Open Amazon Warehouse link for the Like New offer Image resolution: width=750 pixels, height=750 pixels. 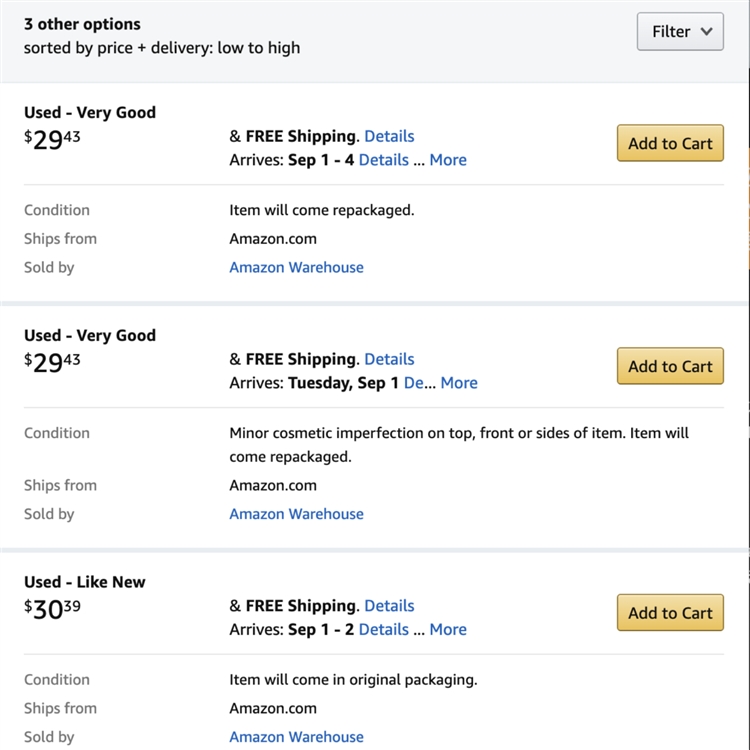point(296,737)
